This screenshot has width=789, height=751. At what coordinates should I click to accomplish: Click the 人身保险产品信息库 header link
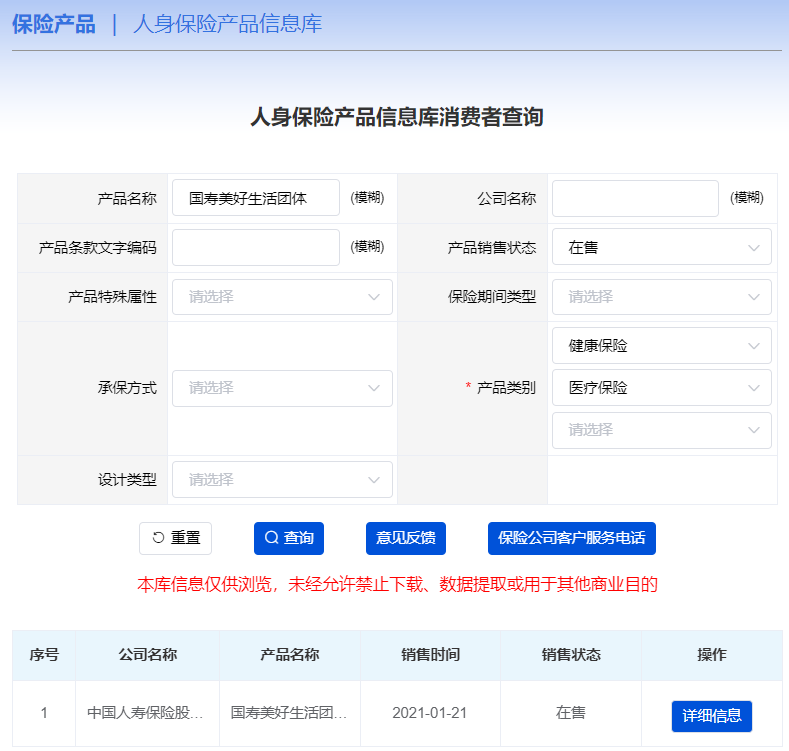coord(227,24)
